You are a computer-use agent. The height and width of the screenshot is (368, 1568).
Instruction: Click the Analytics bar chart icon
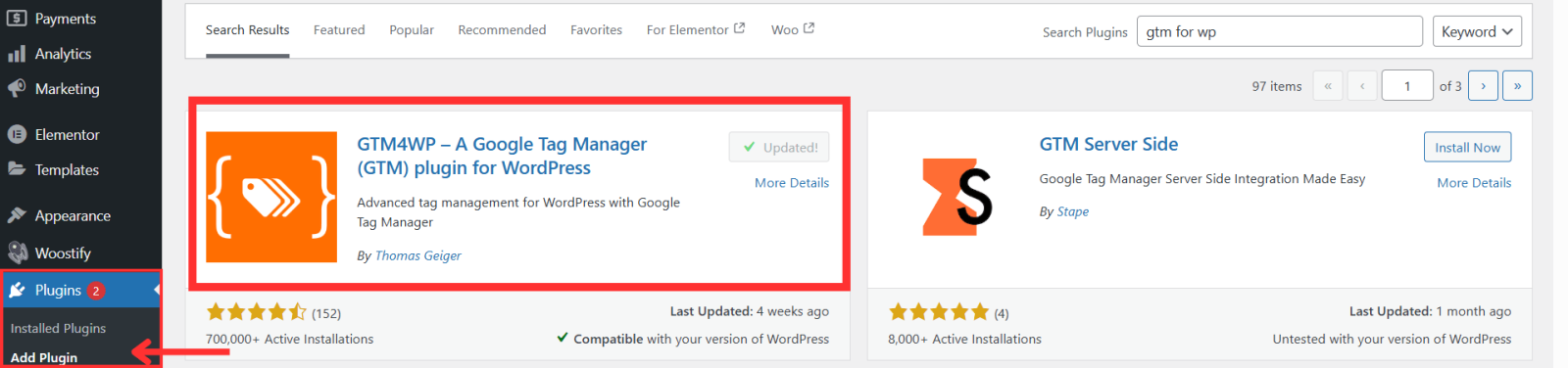tap(17, 53)
